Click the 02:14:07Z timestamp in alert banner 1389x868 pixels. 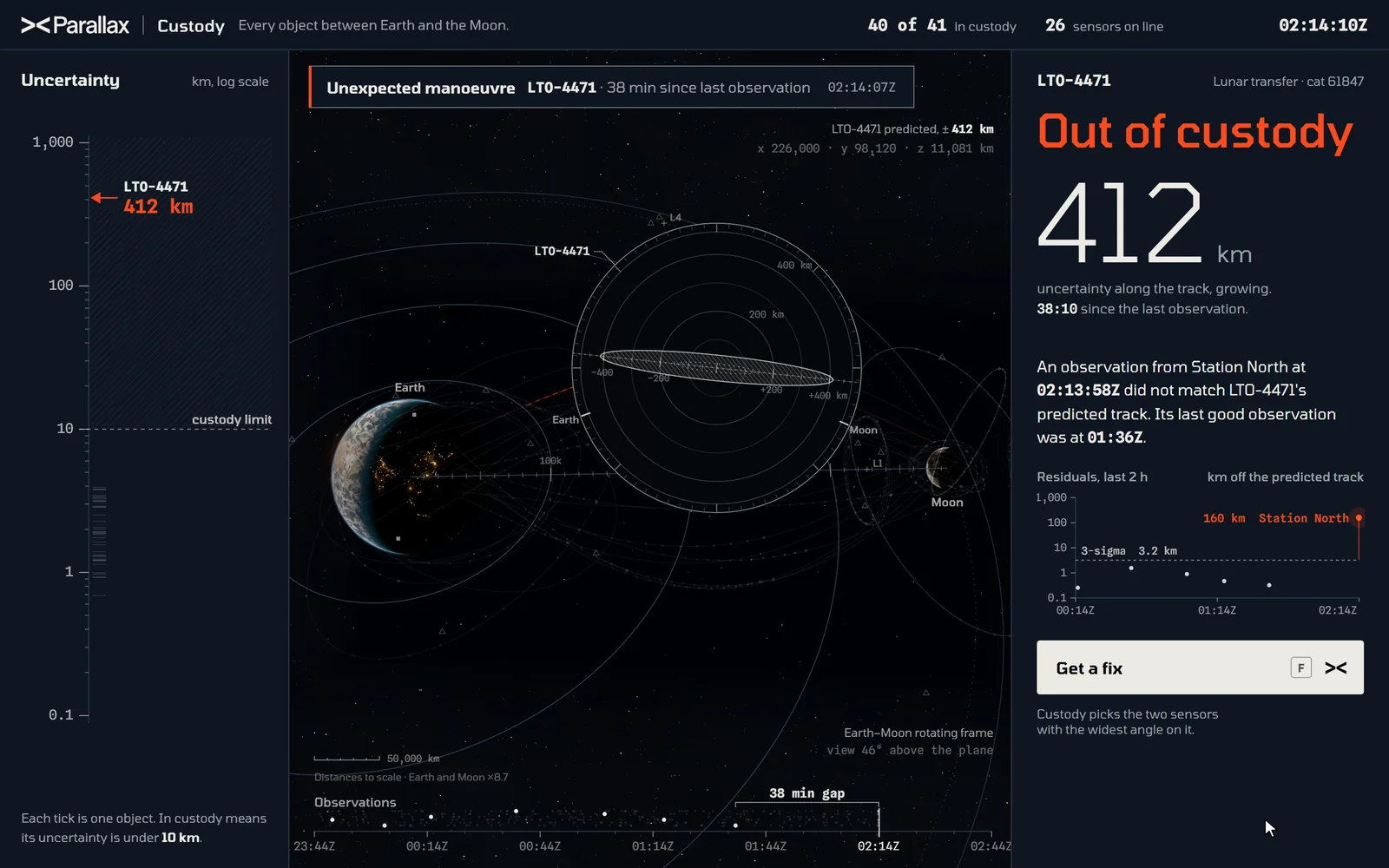pyautogui.click(x=861, y=88)
